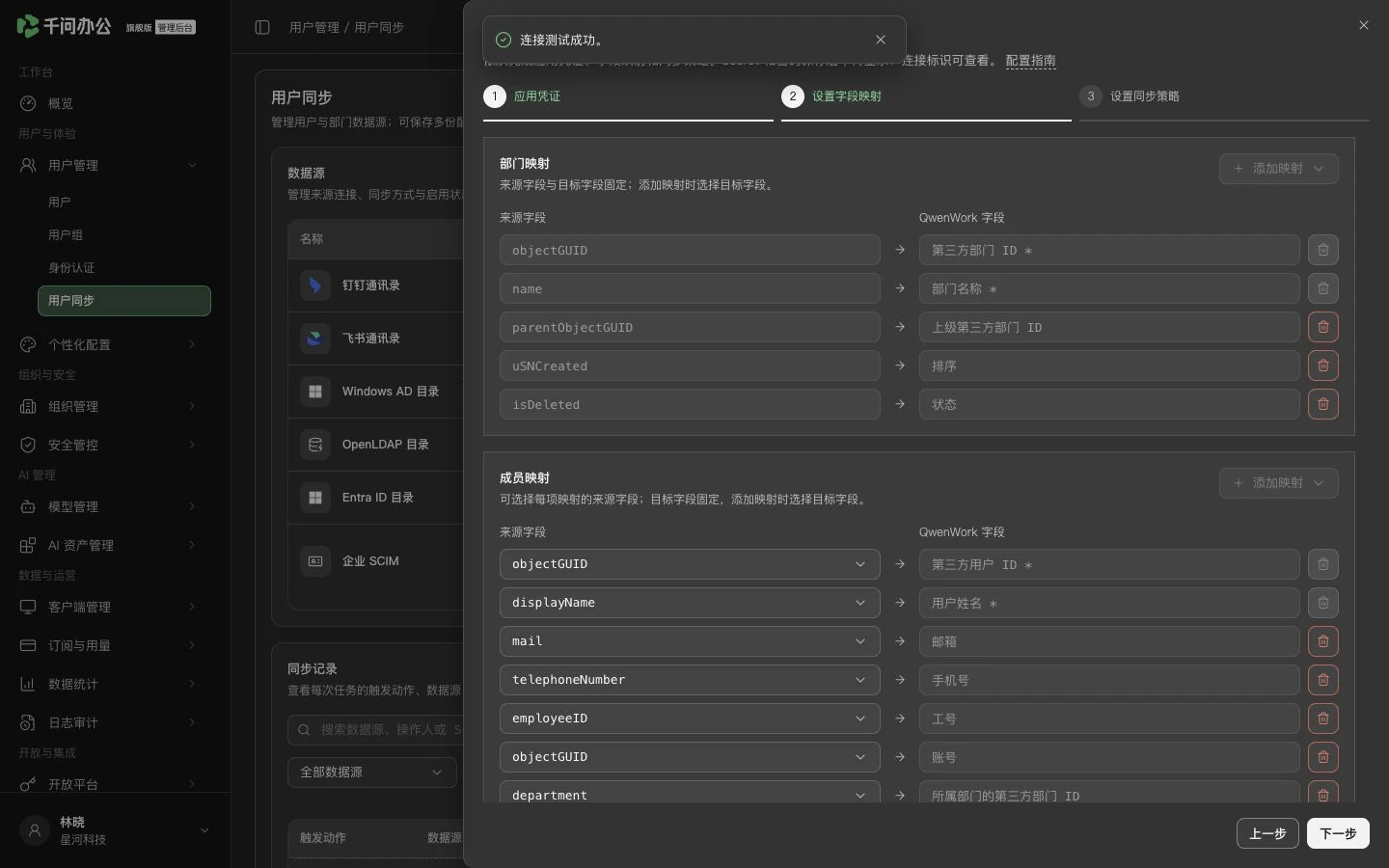The image size is (1389, 868).
Task: Open the telephoneNumber source field dropdown
Action: 690,680
